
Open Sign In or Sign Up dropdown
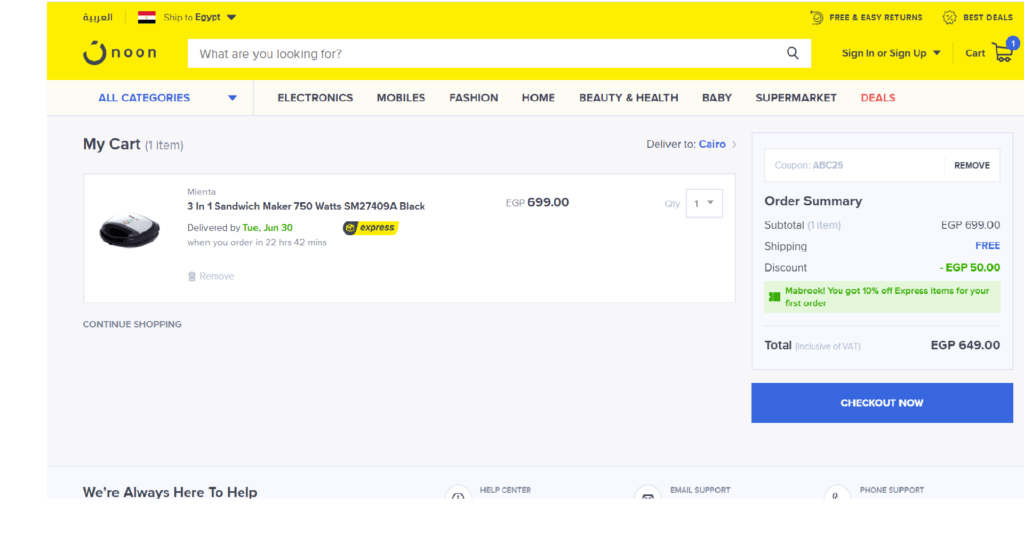(891, 54)
